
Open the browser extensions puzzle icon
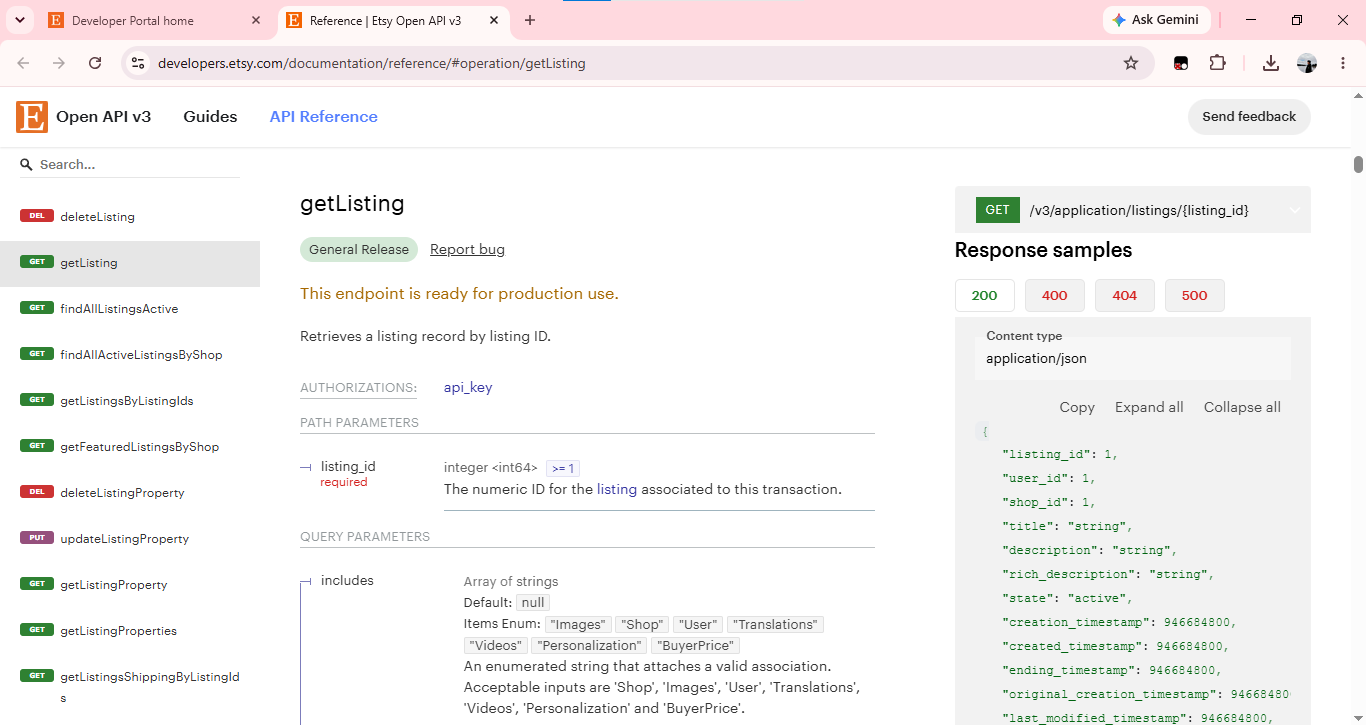tap(1217, 63)
